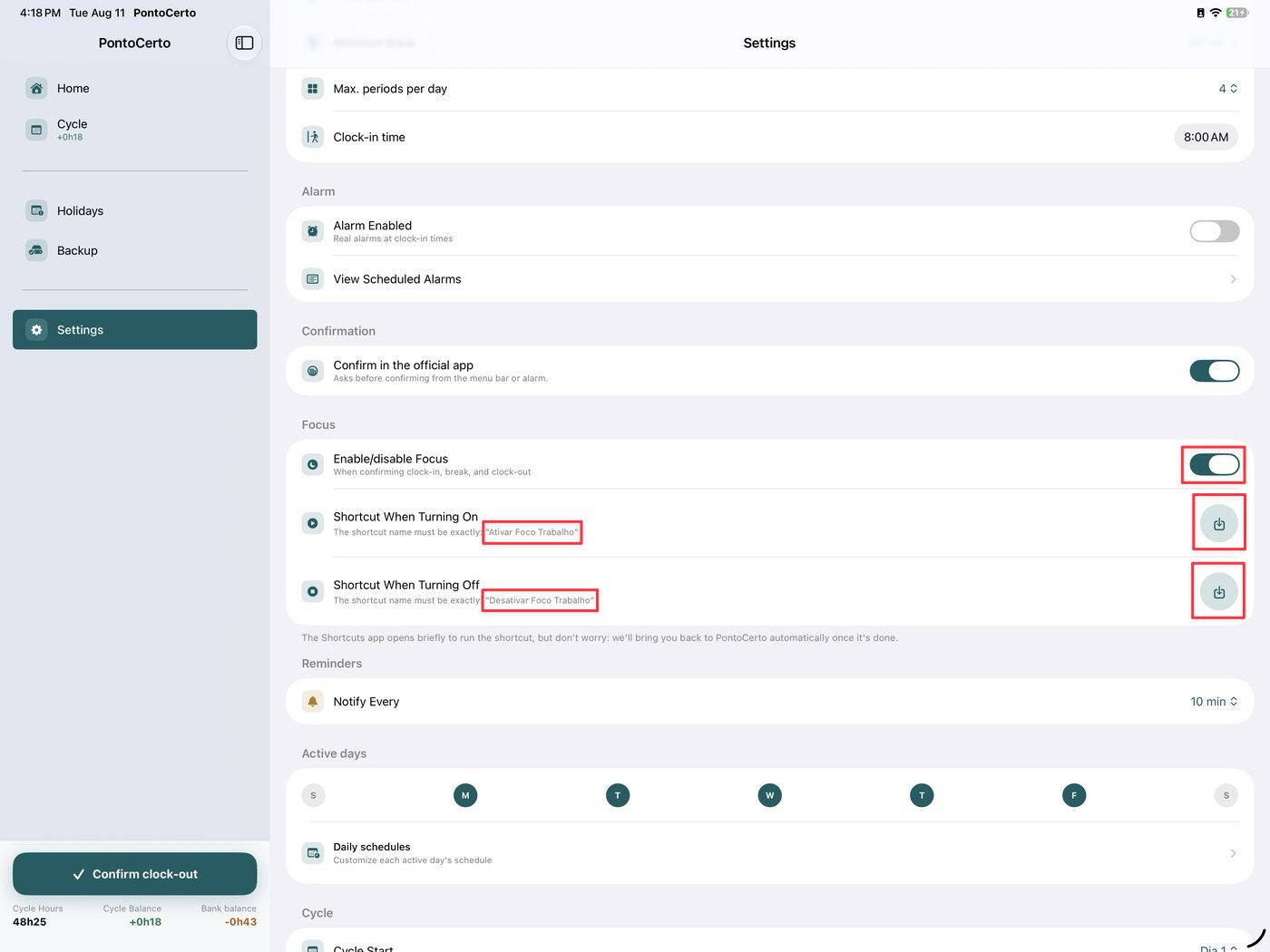Image resolution: width=1270 pixels, height=952 pixels.
Task: Toggle Monday active day
Action: coord(465,795)
